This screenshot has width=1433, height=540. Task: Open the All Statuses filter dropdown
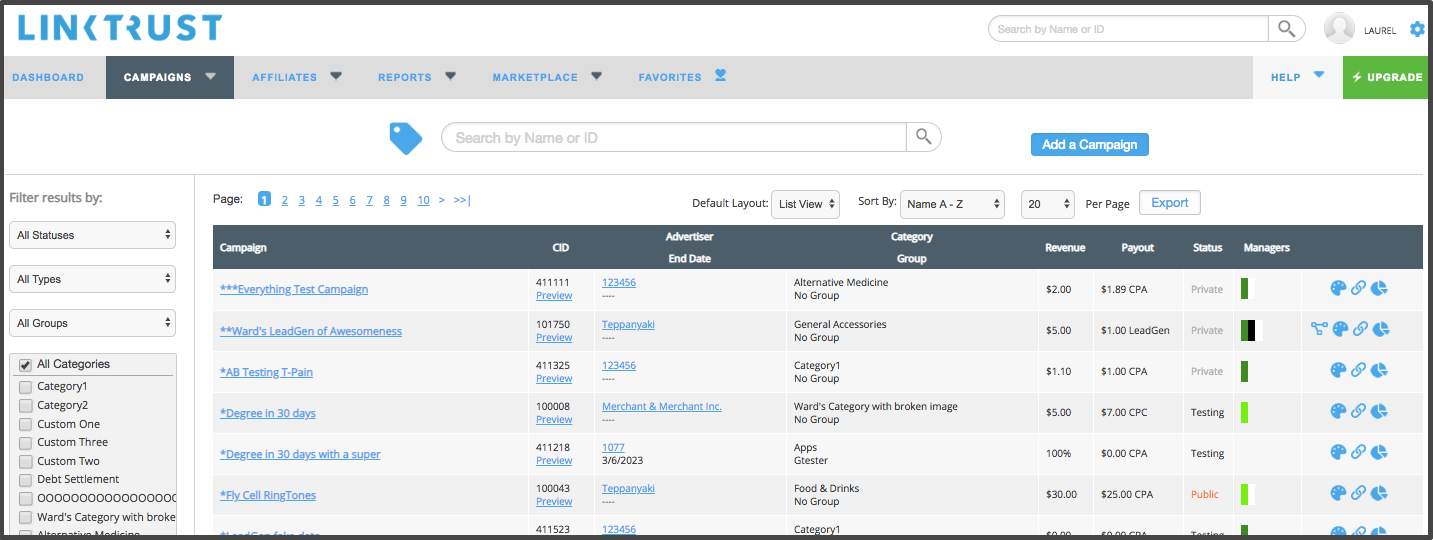pos(93,235)
